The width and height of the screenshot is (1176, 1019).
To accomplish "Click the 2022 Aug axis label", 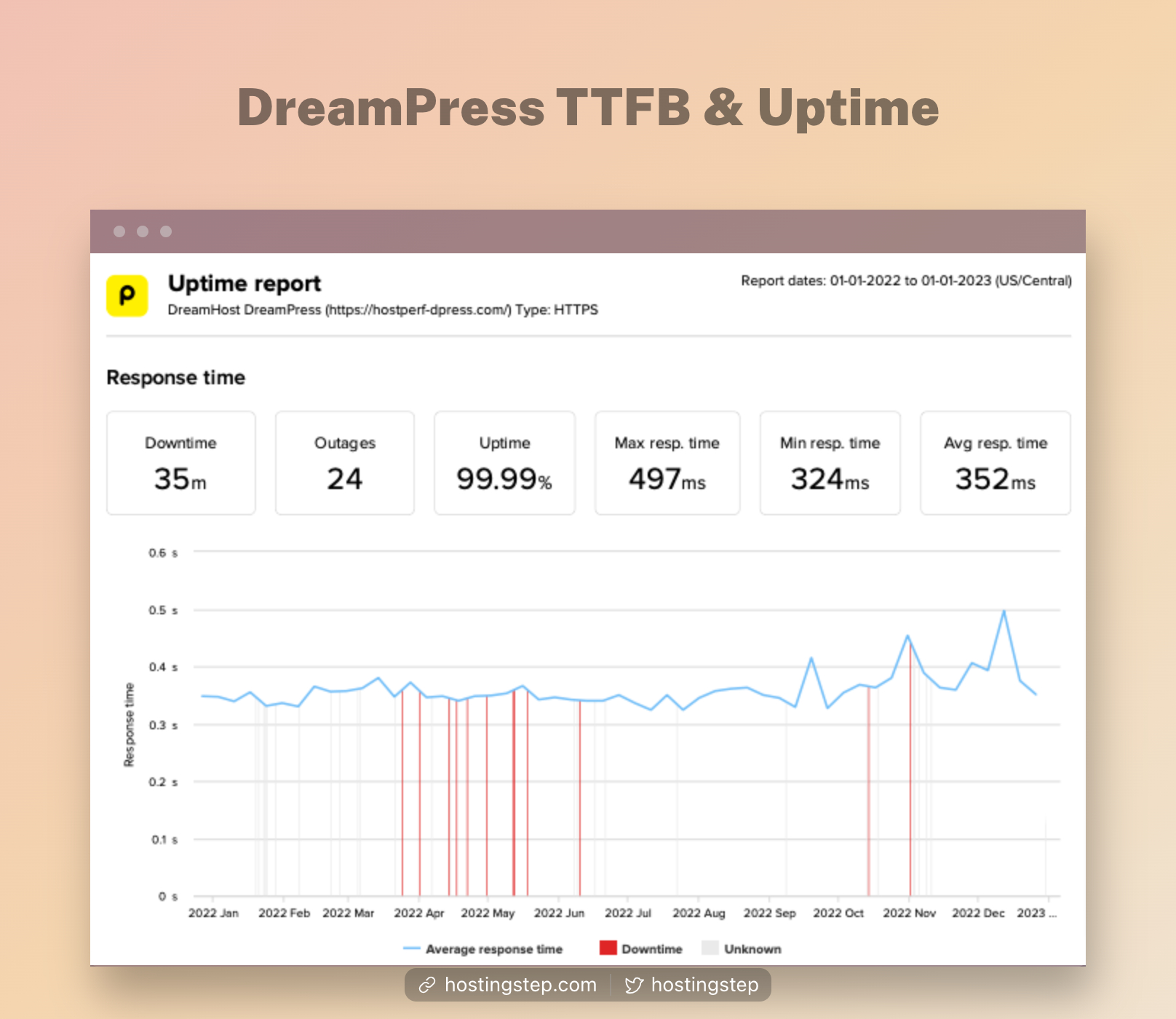I will (699, 913).
